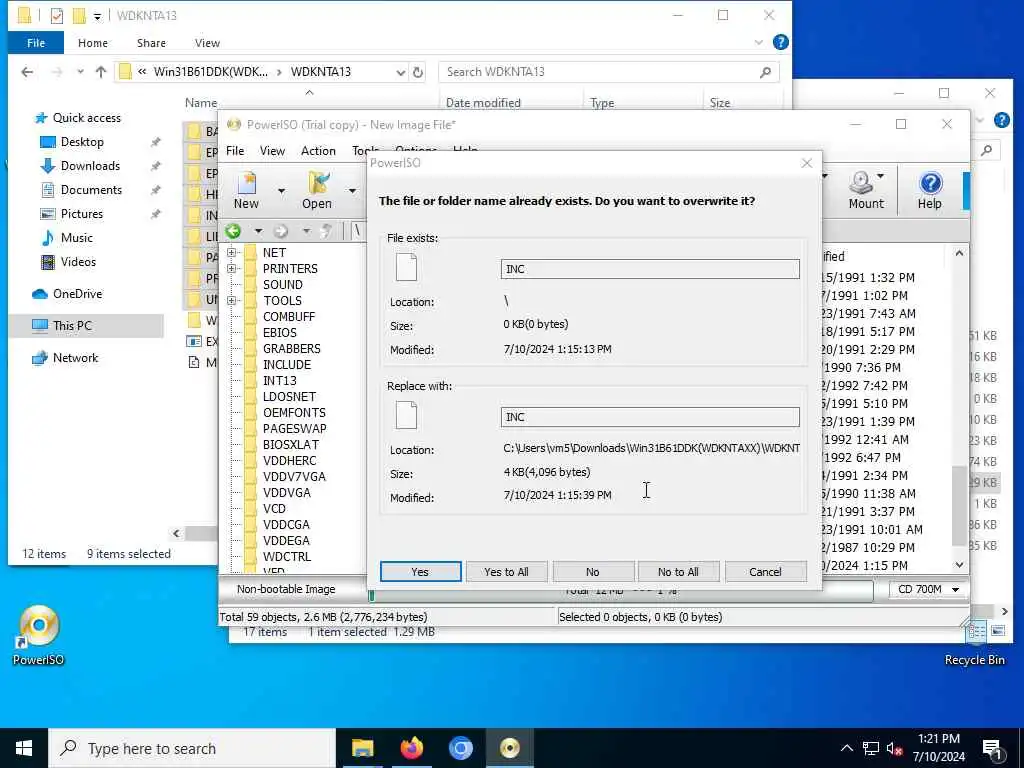The image size is (1024, 768).
Task: Open the Explorer Share ribbon tab
Action: tap(151, 43)
